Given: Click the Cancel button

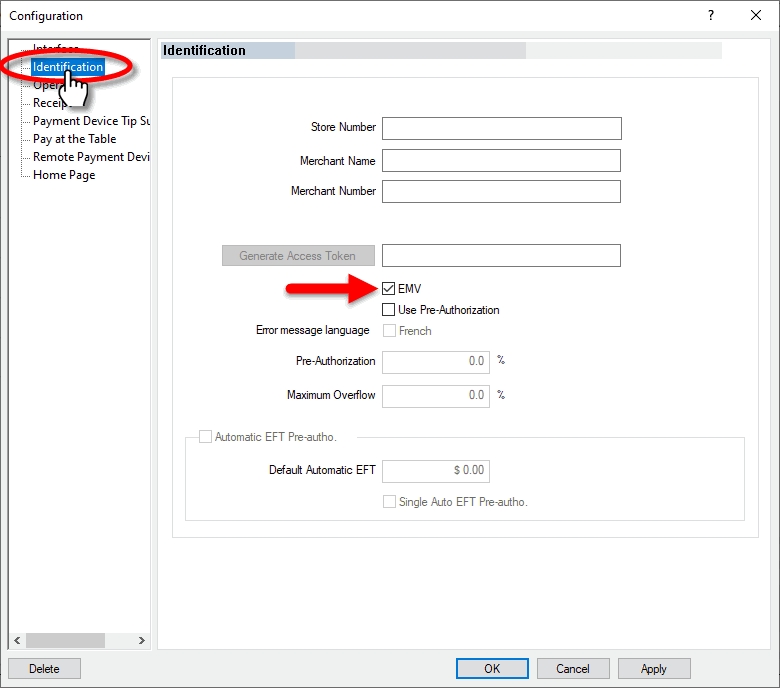Looking at the screenshot, I should [573, 669].
